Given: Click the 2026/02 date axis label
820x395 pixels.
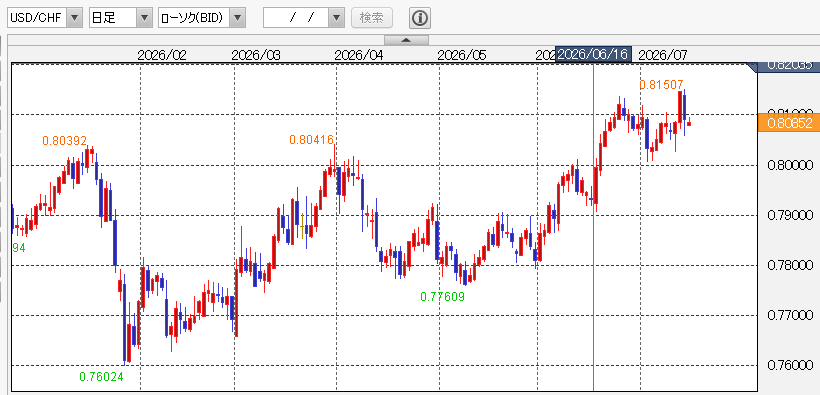Looking at the screenshot, I should click(x=162, y=55).
